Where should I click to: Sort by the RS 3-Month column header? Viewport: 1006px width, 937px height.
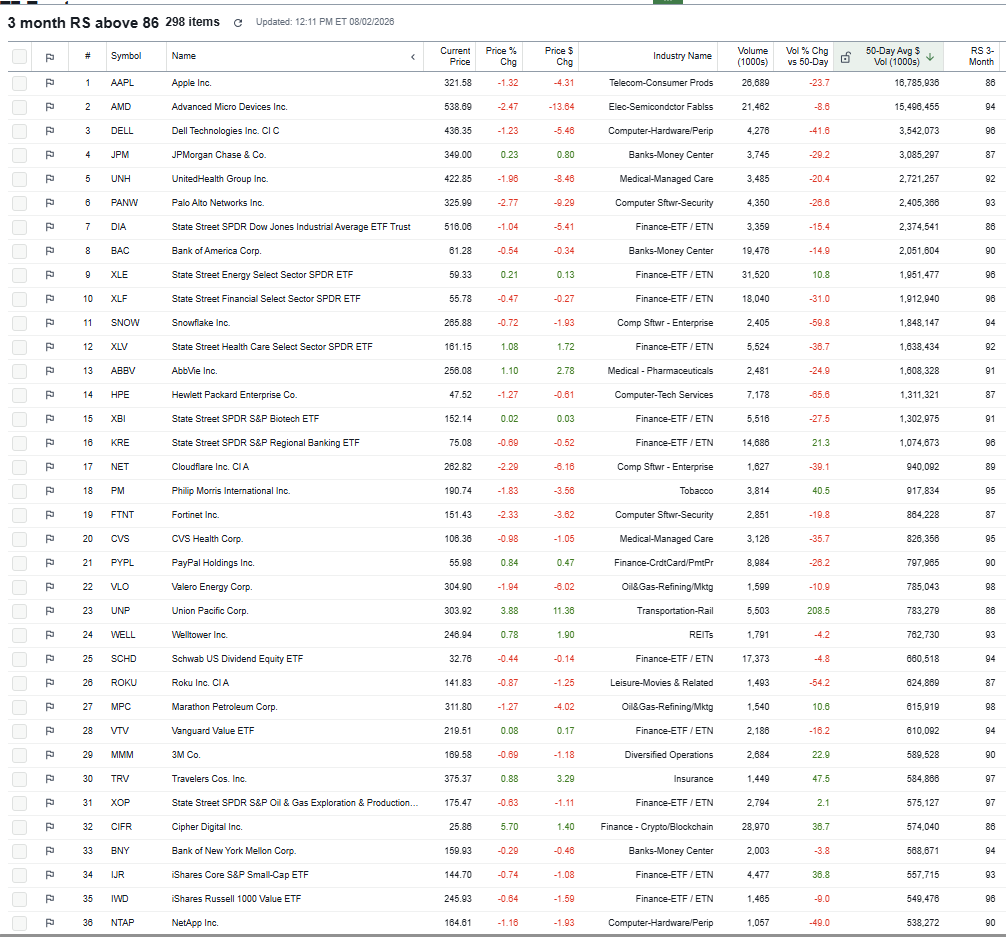(x=981, y=56)
